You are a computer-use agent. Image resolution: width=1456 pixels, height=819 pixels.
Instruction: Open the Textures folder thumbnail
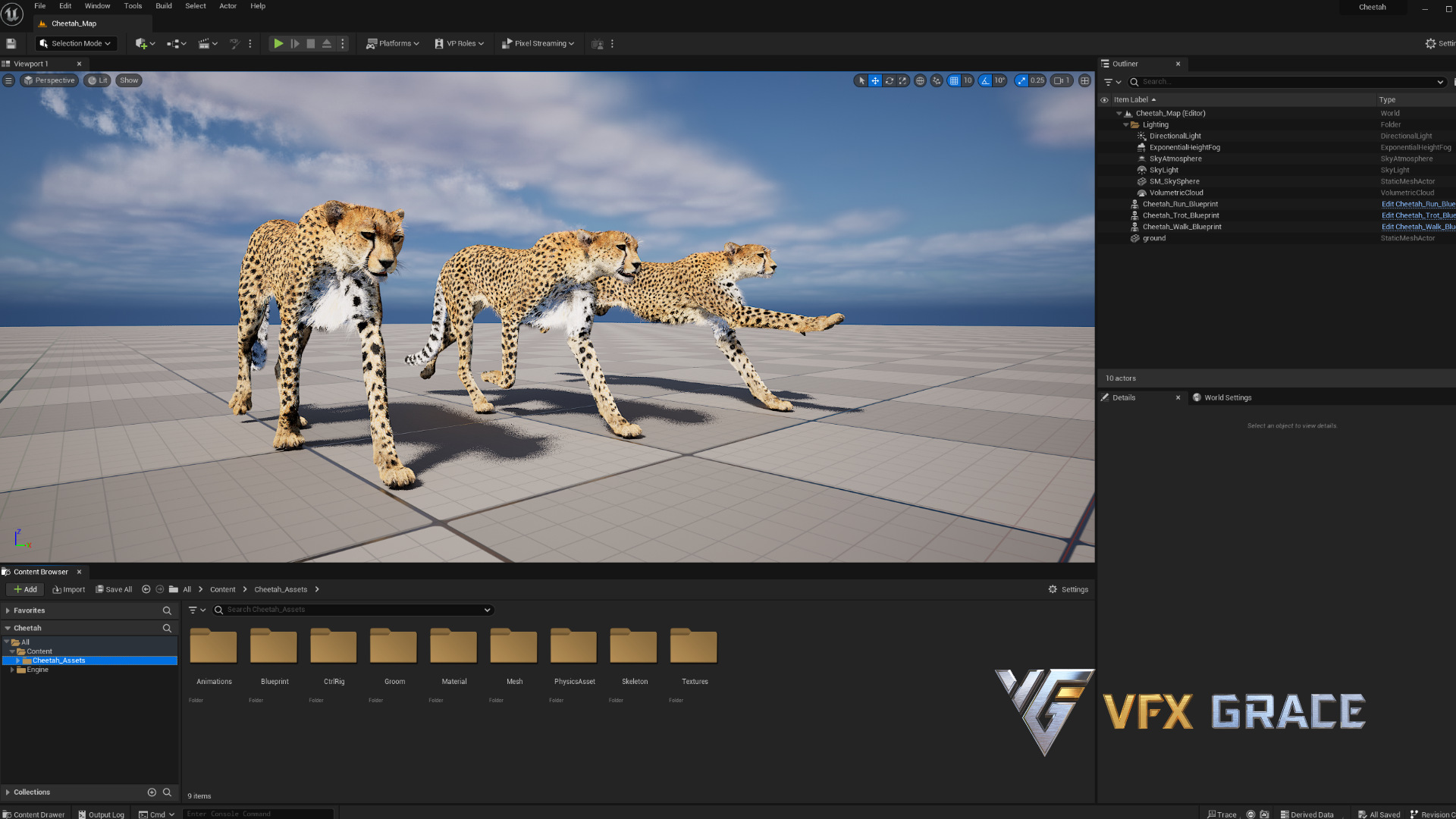coord(694,646)
